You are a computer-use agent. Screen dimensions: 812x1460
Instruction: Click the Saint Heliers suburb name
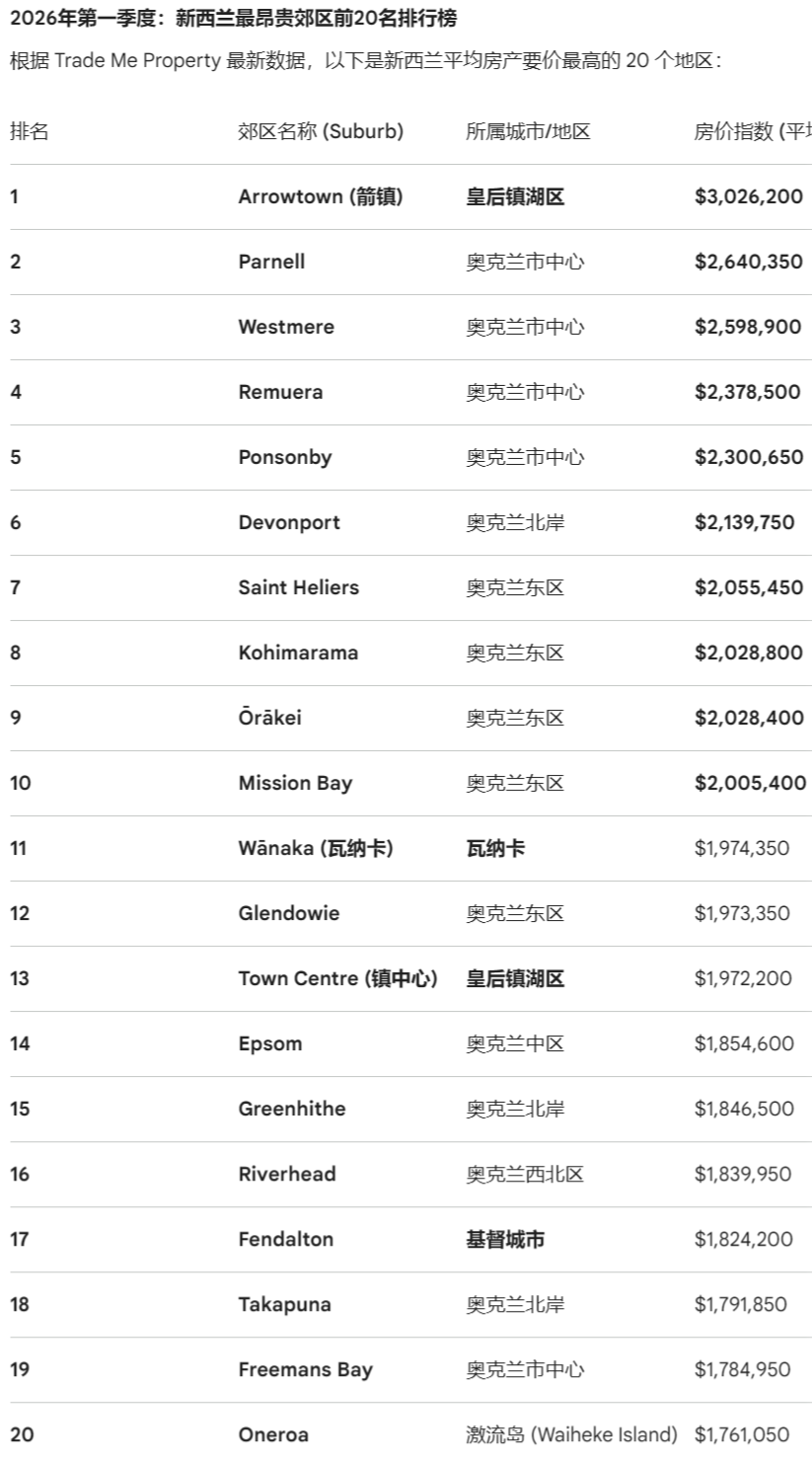click(298, 587)
